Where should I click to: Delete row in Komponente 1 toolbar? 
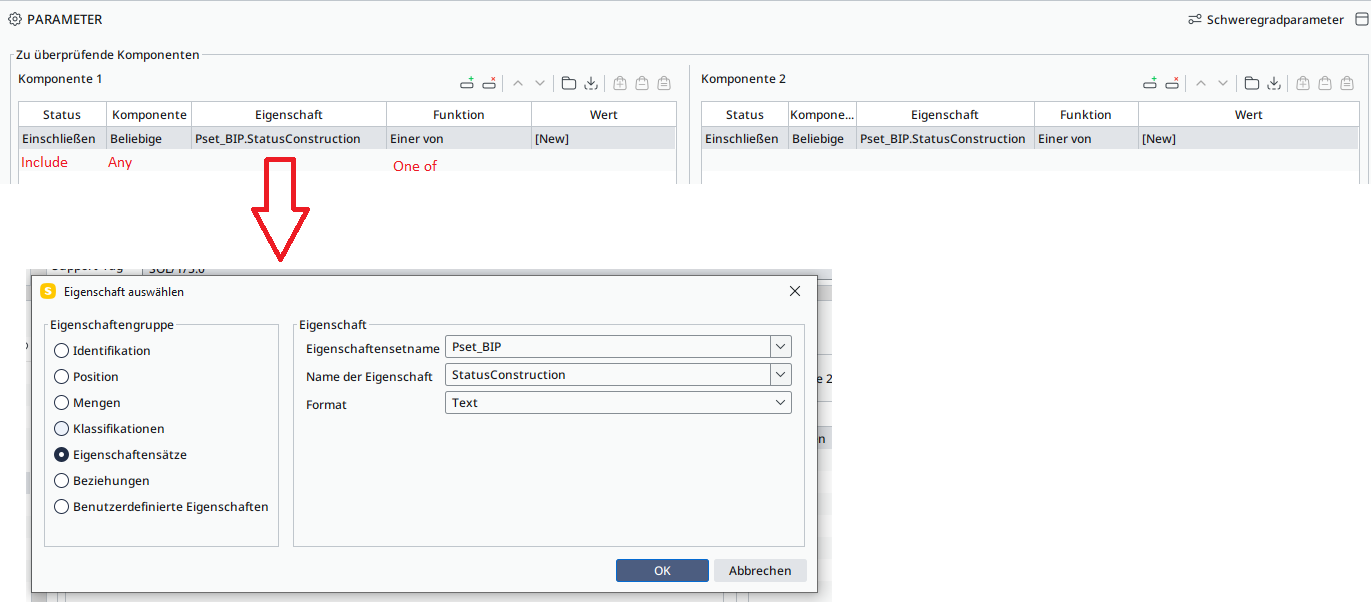[x=489, y=83]
